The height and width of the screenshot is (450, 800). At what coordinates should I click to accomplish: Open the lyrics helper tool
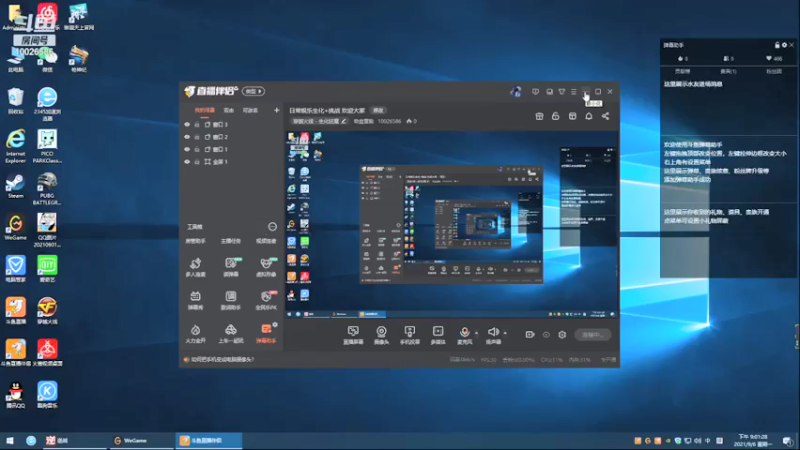(x=231, y=300)
